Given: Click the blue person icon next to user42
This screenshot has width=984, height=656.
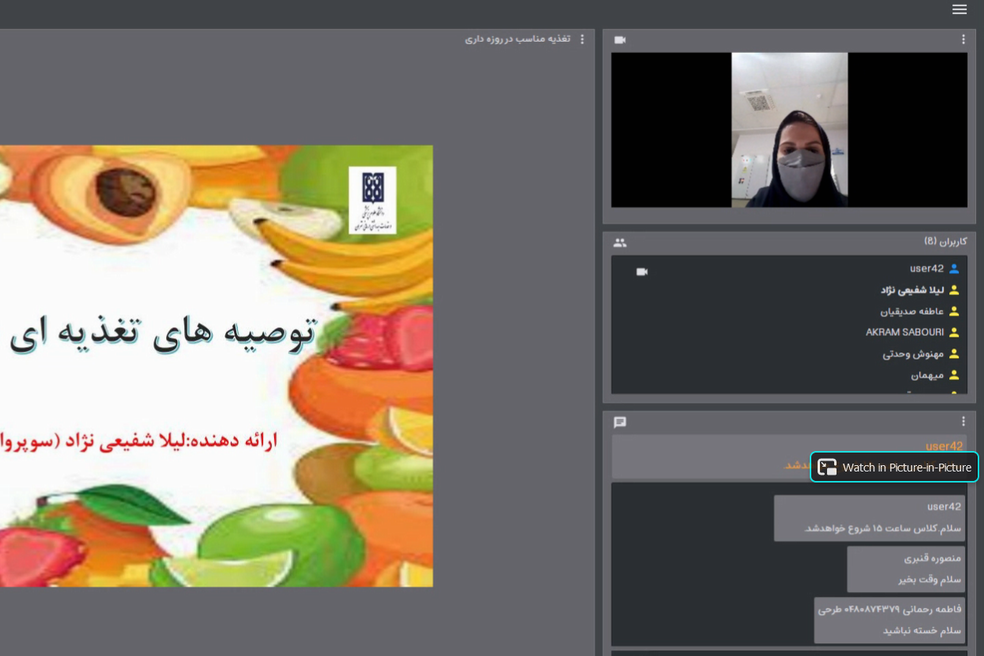Looking at the screenshot, I should click(954, 269).
